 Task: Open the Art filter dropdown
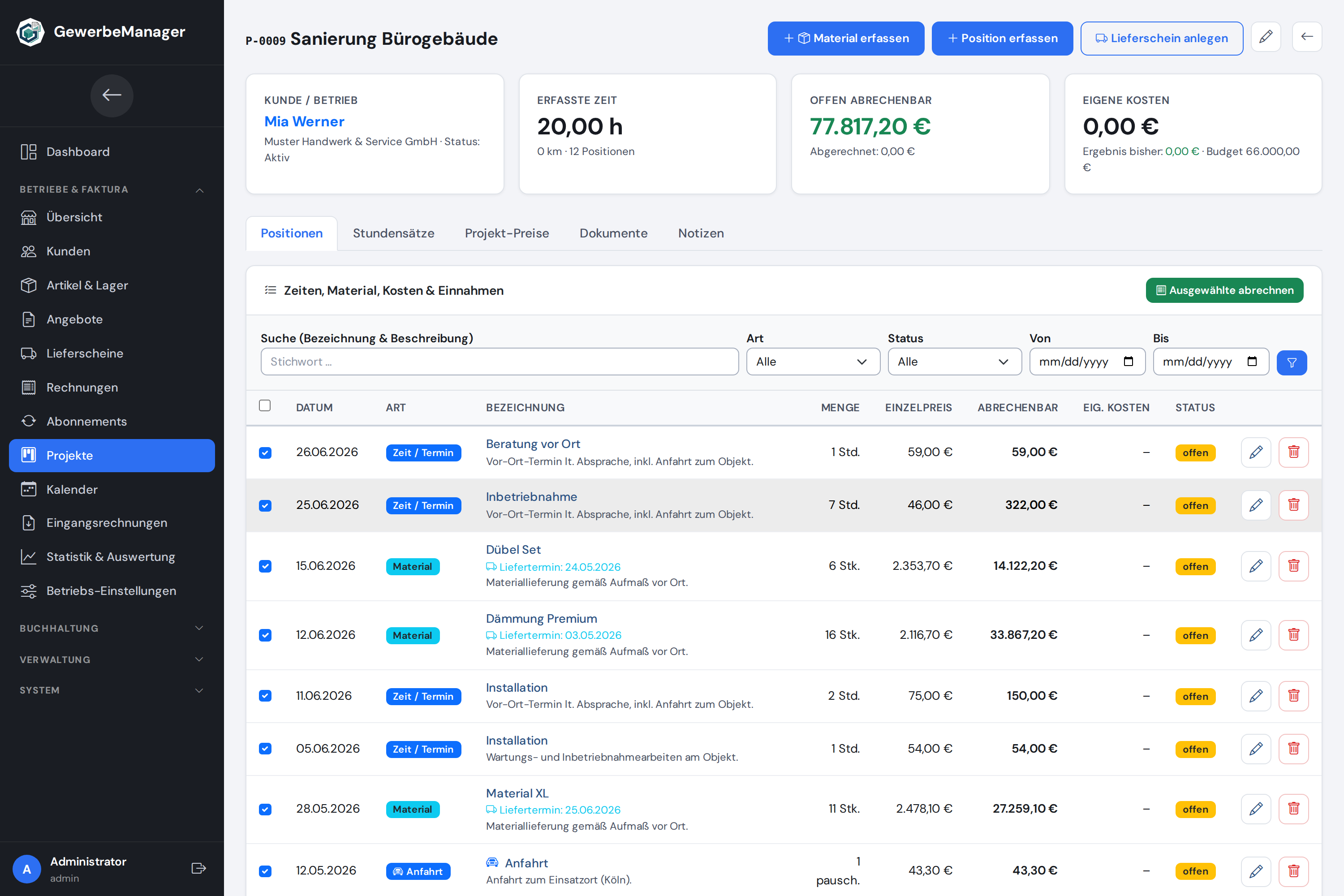[x=813, y=362]
